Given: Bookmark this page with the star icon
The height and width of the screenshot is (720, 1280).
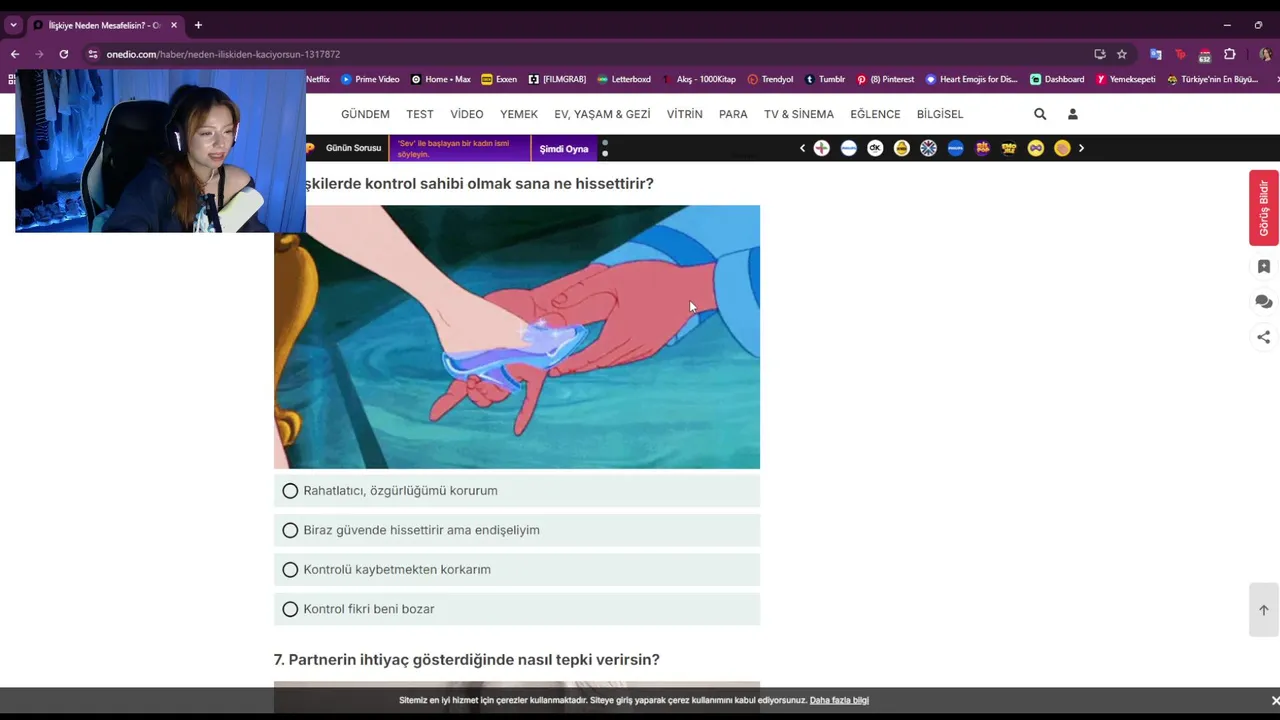Looking at the screenshot, I should pos(1122,54).
